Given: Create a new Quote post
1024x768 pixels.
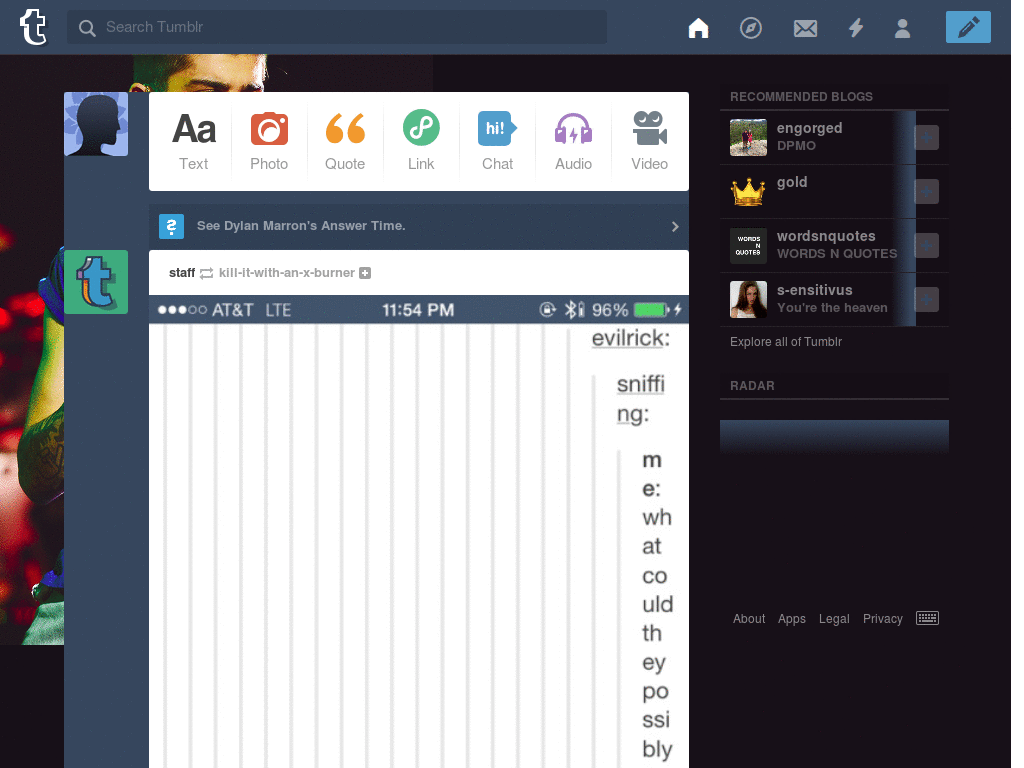Looking at the screenshot, I should click(x=345, y=142).
